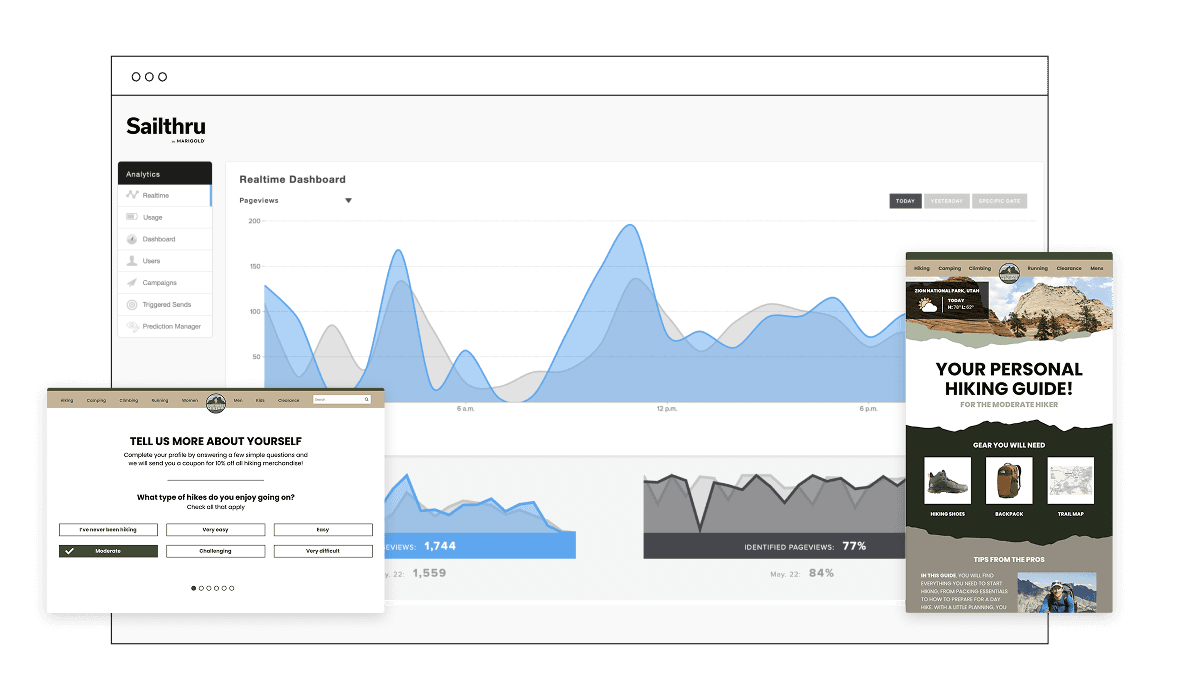
Task: Expand the Pageviews metric dropdown arrow
Action: (348, 201)
